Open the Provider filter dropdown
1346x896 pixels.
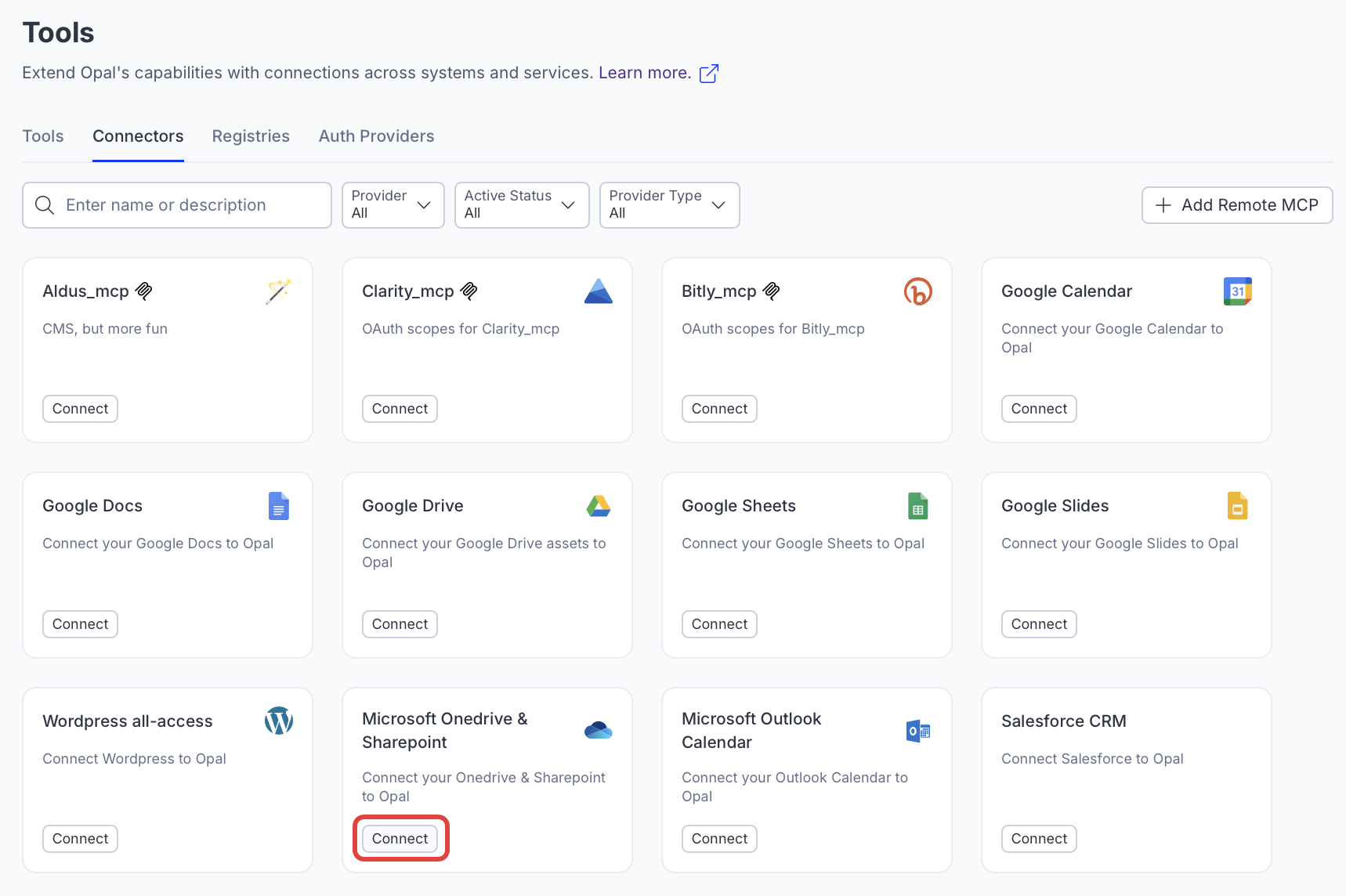coord(393,205)
